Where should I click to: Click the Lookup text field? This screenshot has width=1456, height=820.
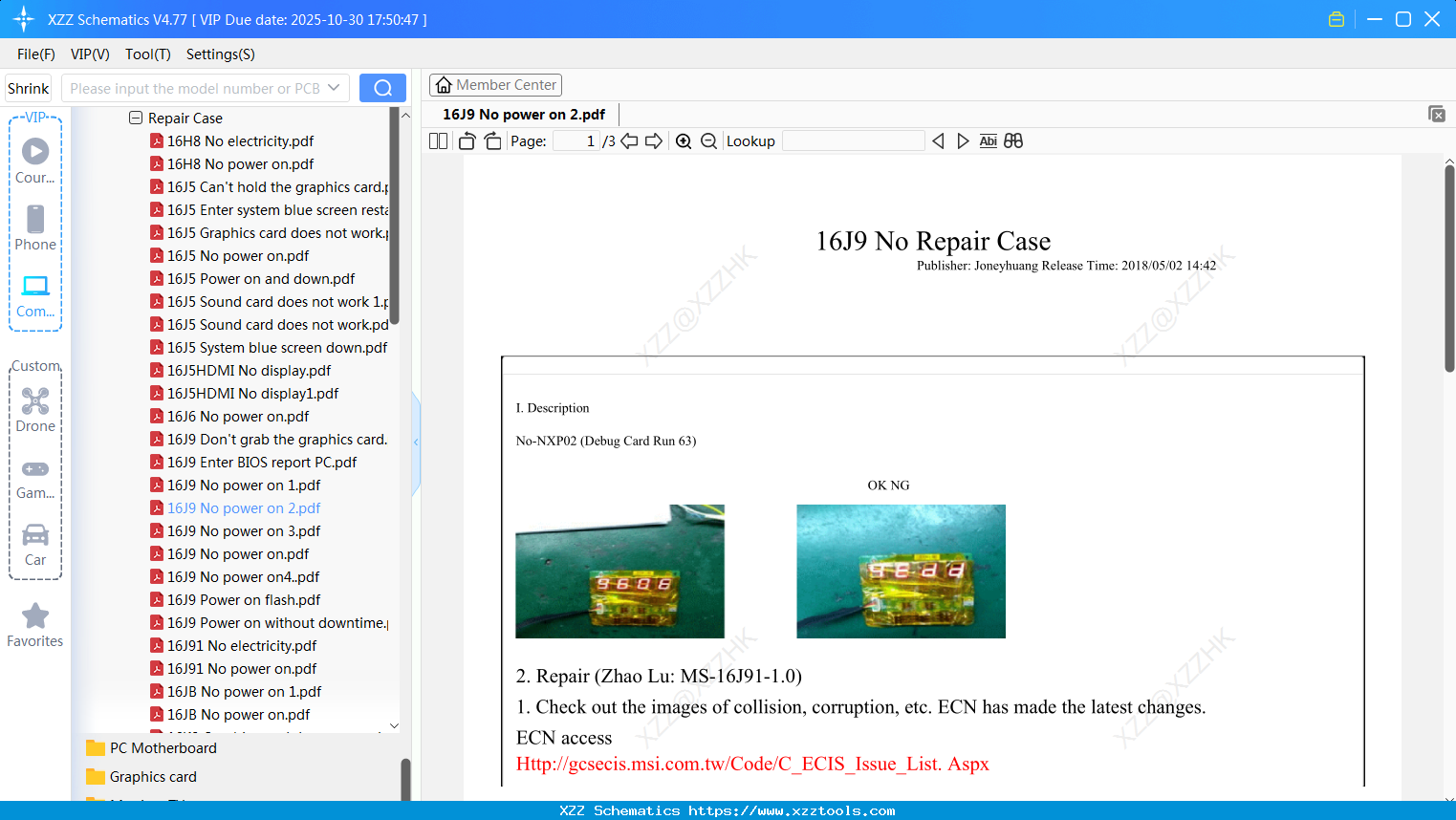coord(854,141)
